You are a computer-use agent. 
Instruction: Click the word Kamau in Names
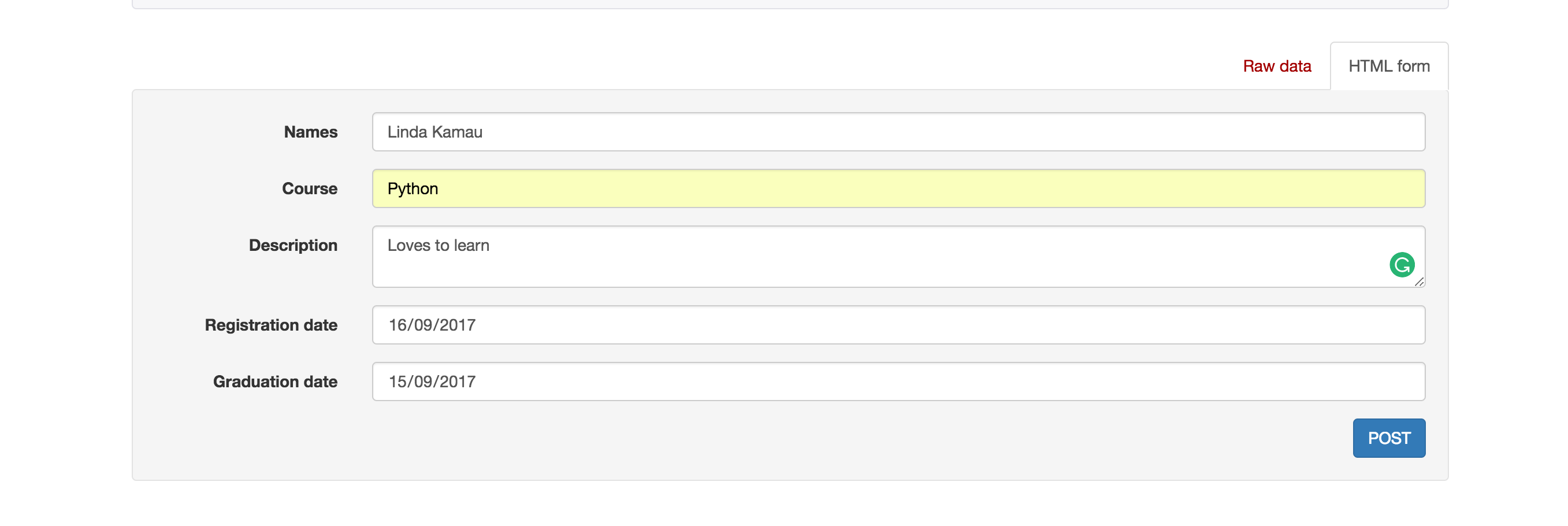coord(456,132)
